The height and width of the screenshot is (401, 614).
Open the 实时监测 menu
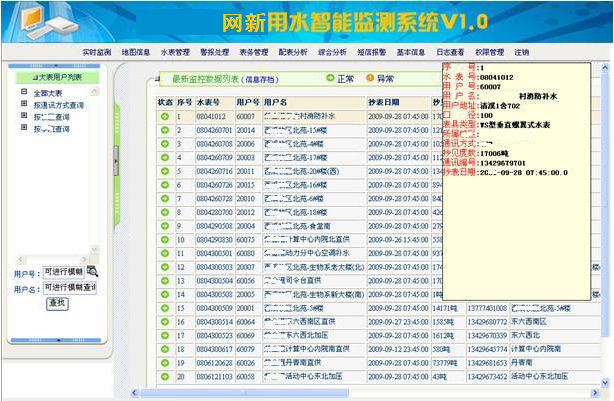pyautogui.click(x=97, y=52)
